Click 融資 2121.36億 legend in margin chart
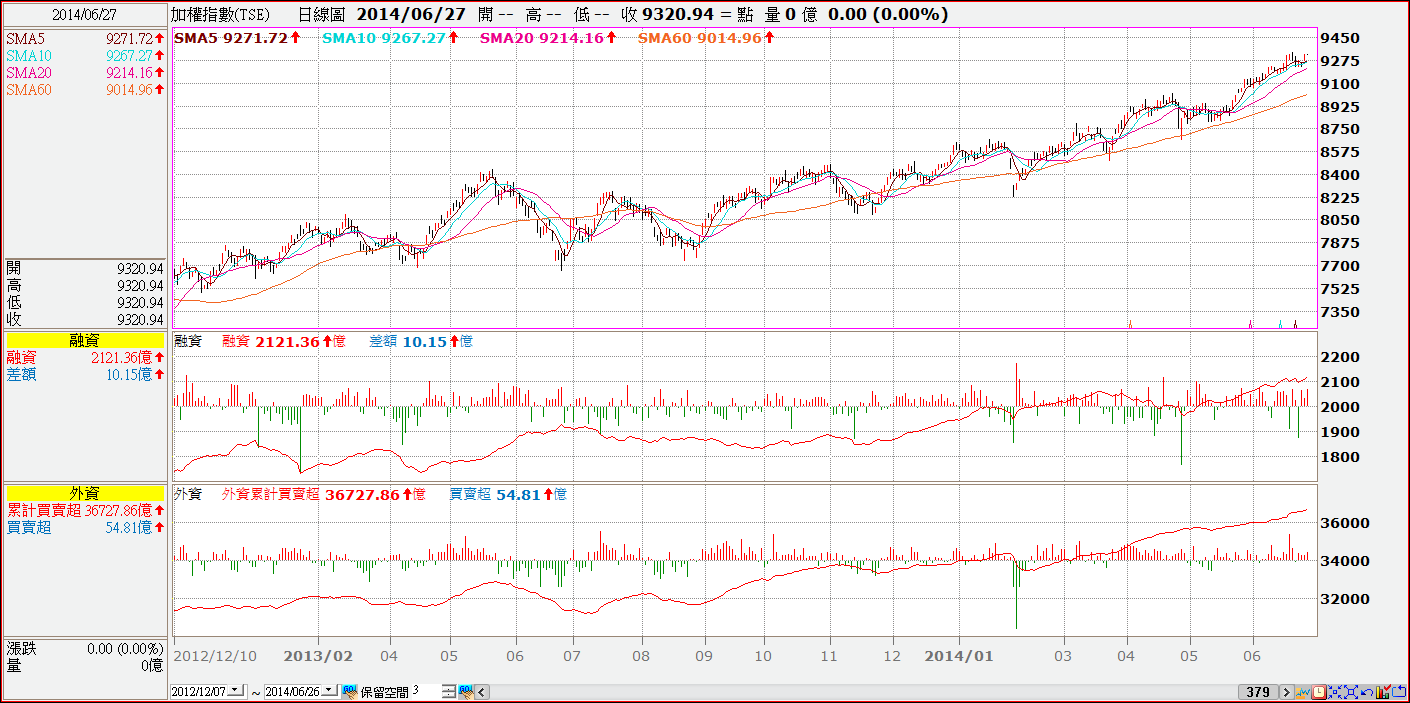 (283, 342)
